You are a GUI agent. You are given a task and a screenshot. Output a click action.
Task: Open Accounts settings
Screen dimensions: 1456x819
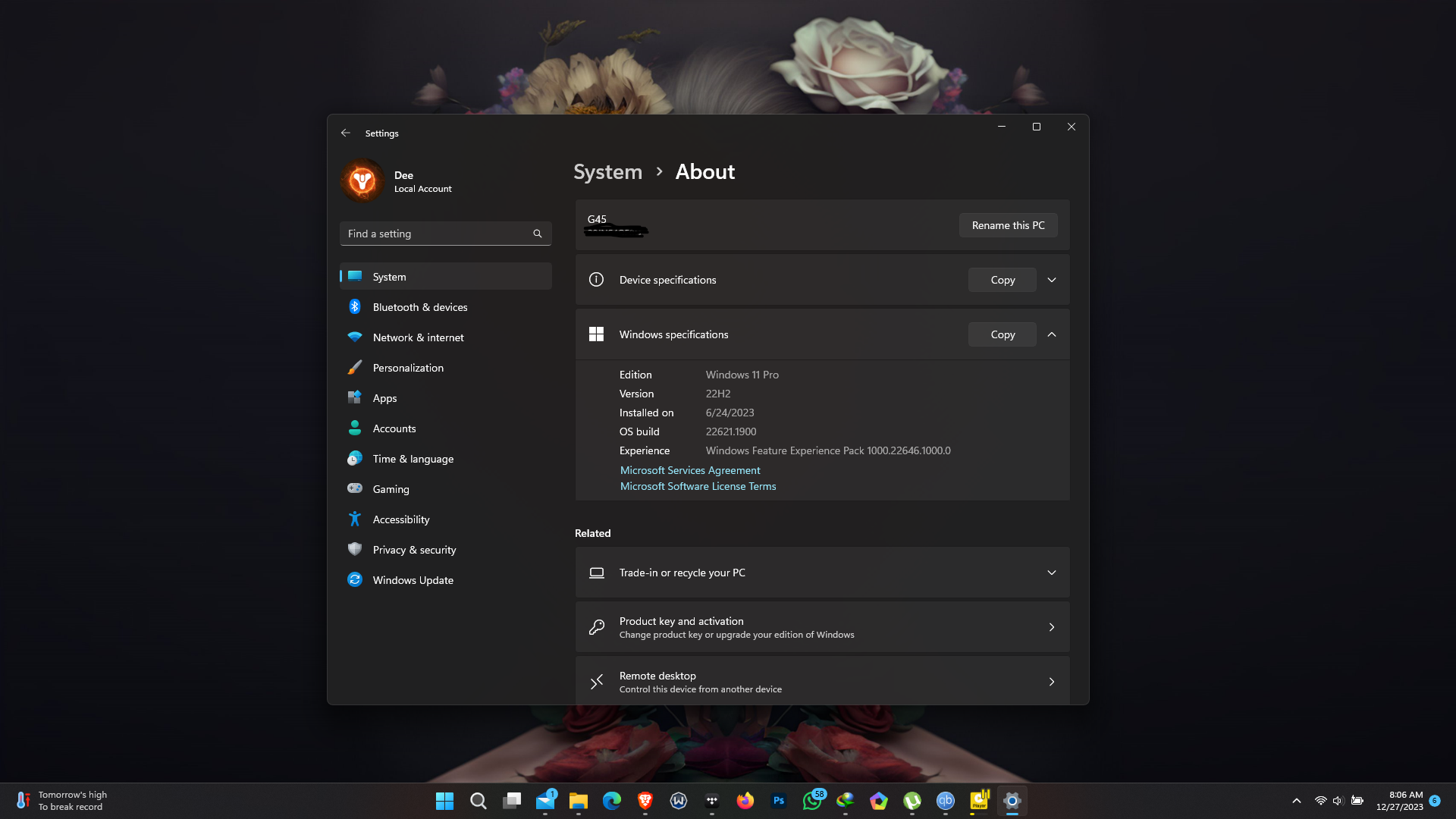pyautogui.click(x=446, y=428)
